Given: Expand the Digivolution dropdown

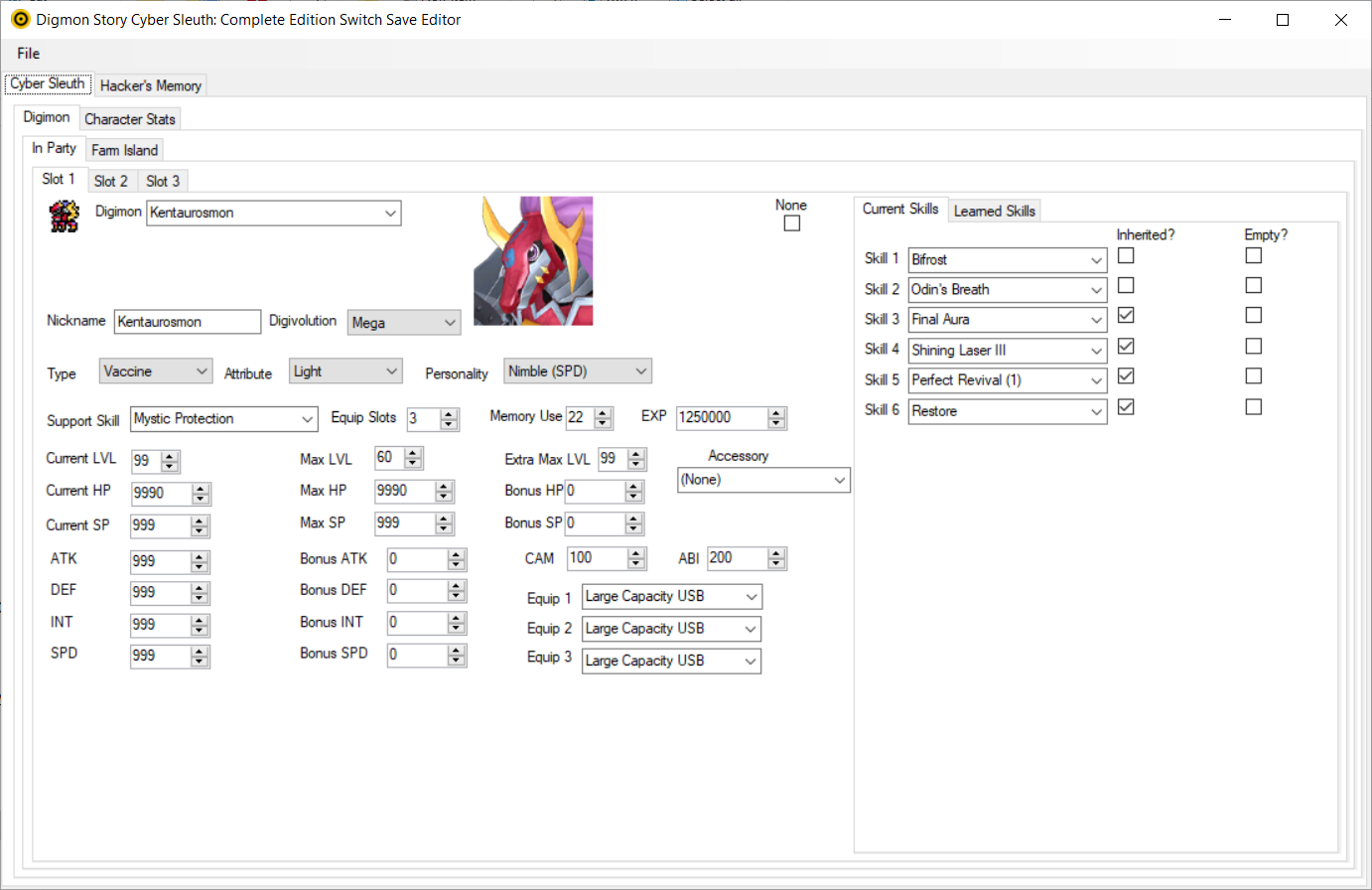Looking at the screenshot, I should coord(404,323).
